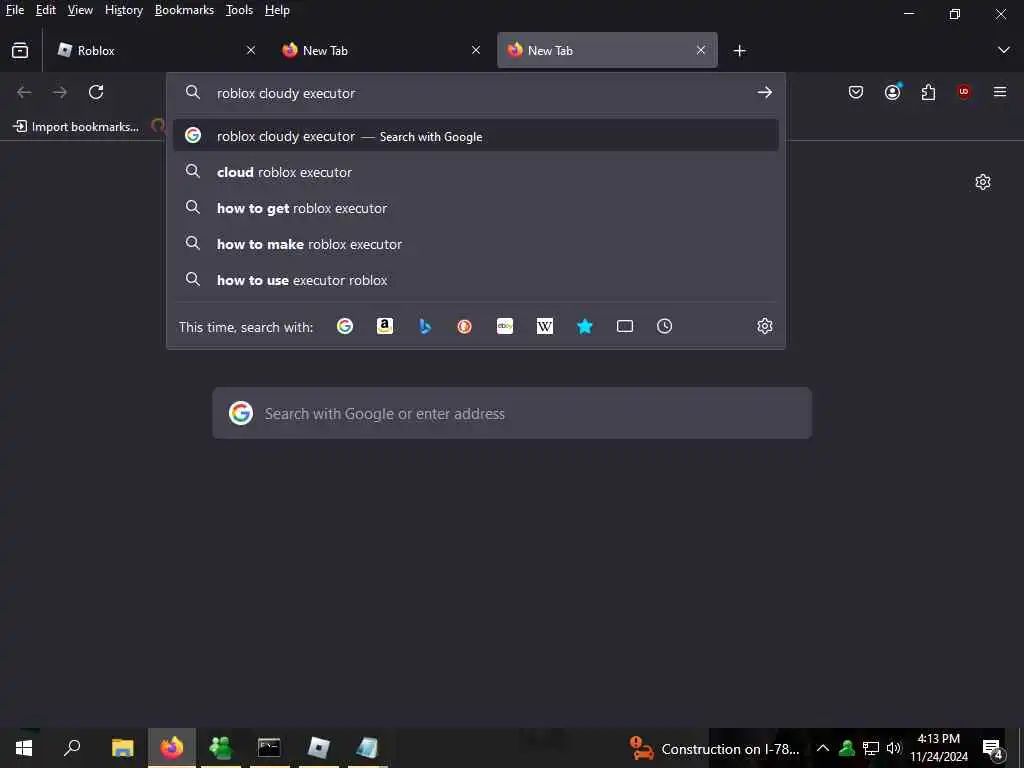This screenshot has height=768, width=1024.
Task: Close the Roblox tab
Action: [251, 50]
